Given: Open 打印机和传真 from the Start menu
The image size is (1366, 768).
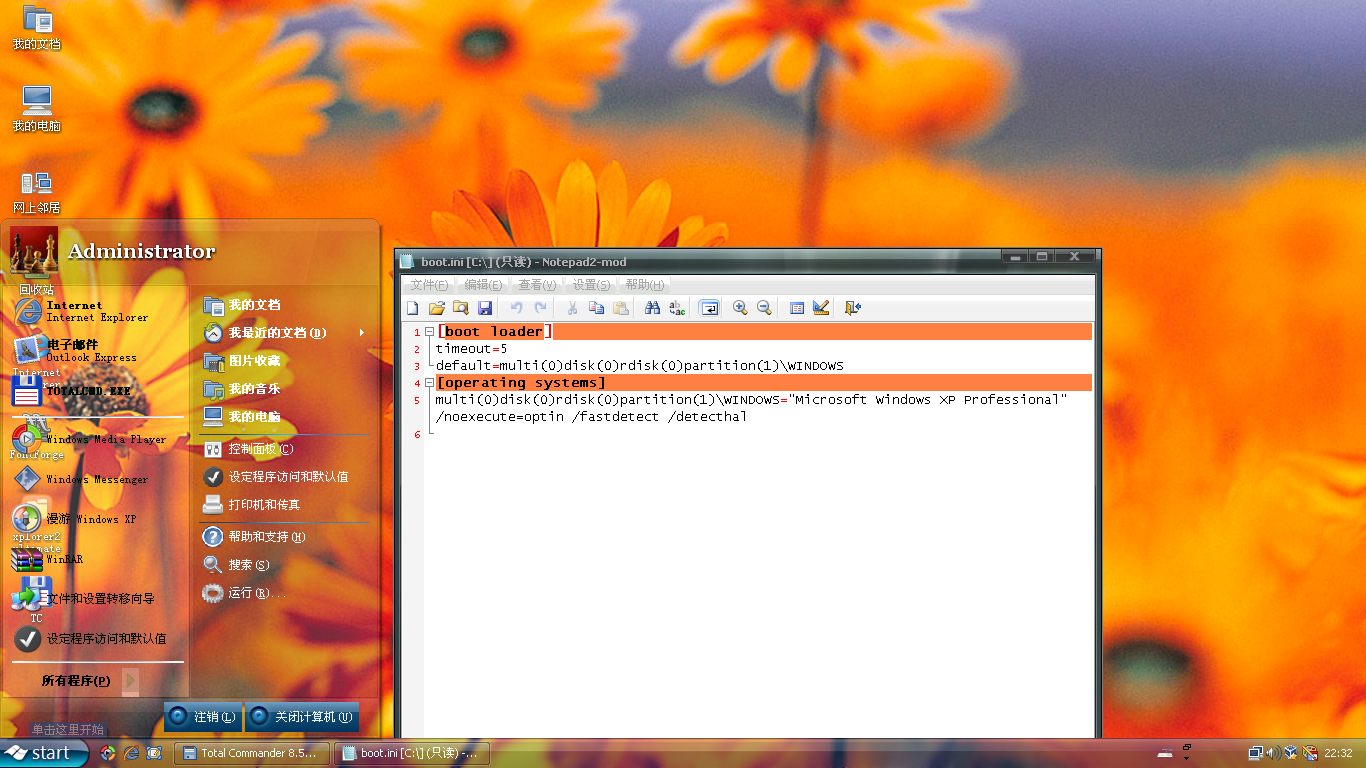Looking at the screenshot, I should (x=284, y=505).
